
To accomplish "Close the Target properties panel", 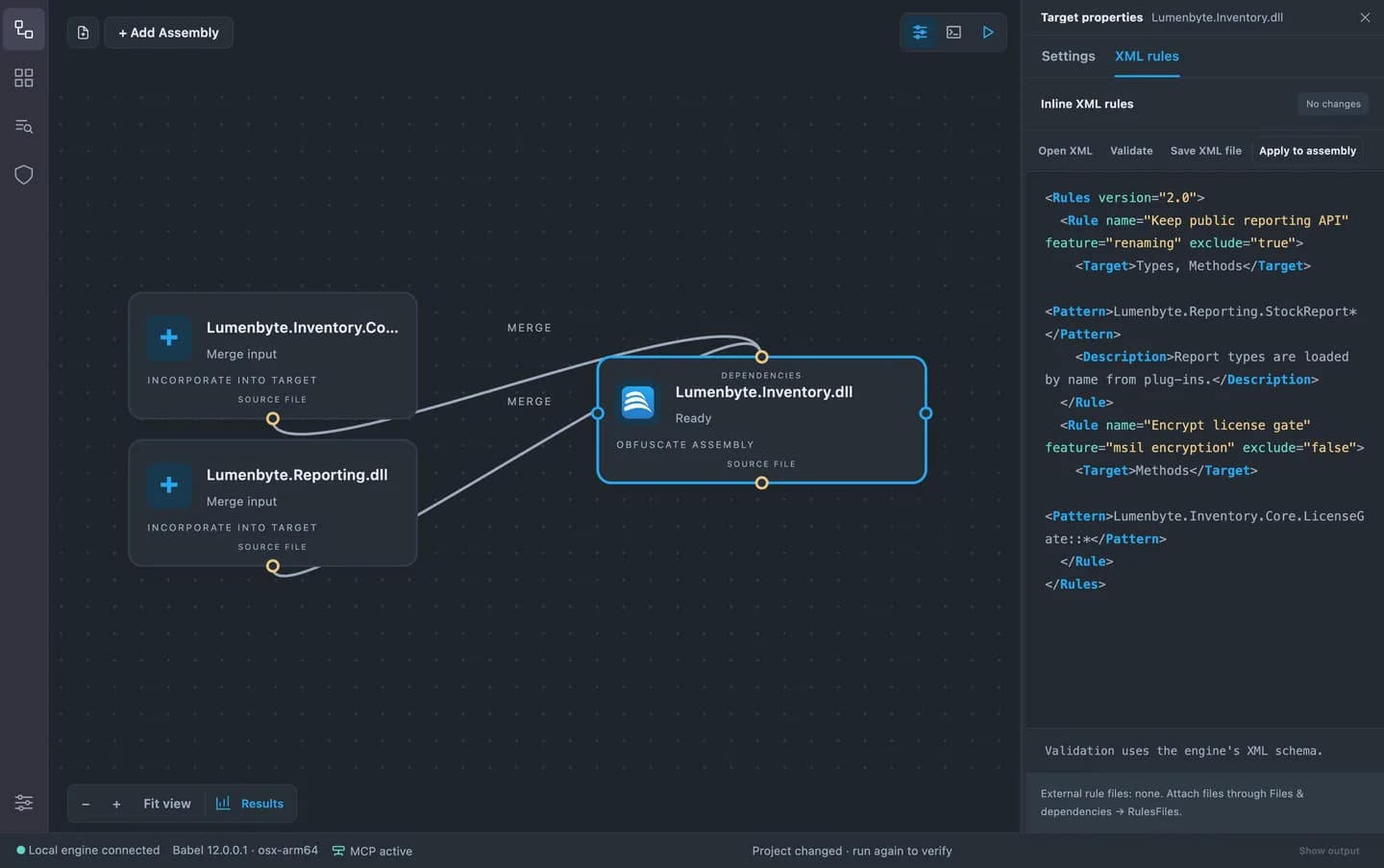I will 1365,17.
